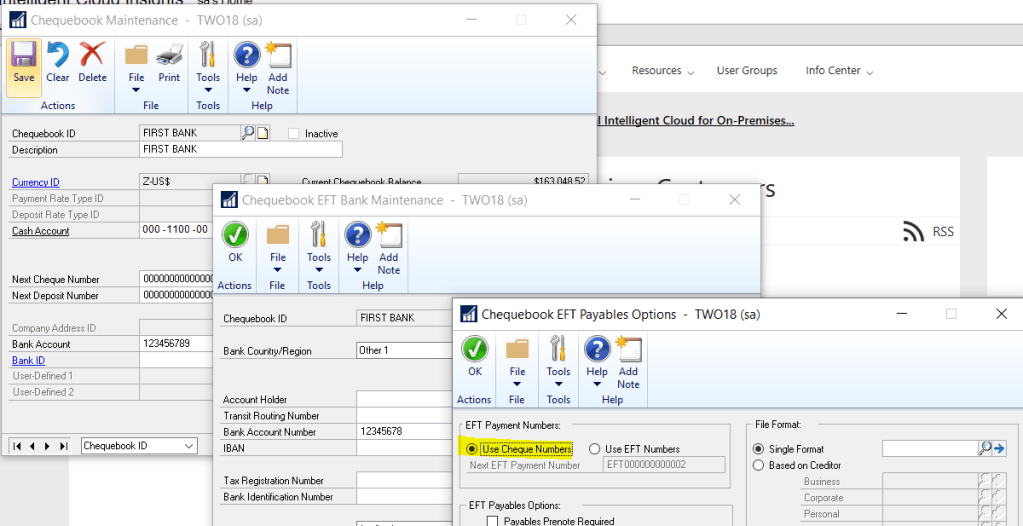Image resolution: width=1023 pixels, height=526 pixels.
Task: Click the Delete icon in Chequebook Maintenance
Action: tap(92, 62)
